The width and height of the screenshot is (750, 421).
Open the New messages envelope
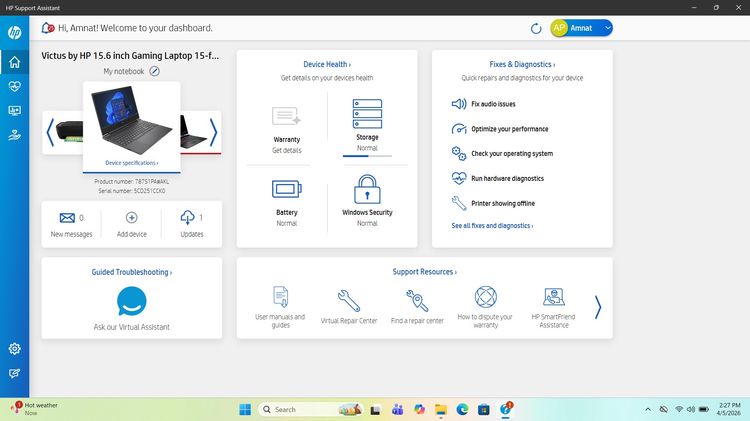click(67, 218)
